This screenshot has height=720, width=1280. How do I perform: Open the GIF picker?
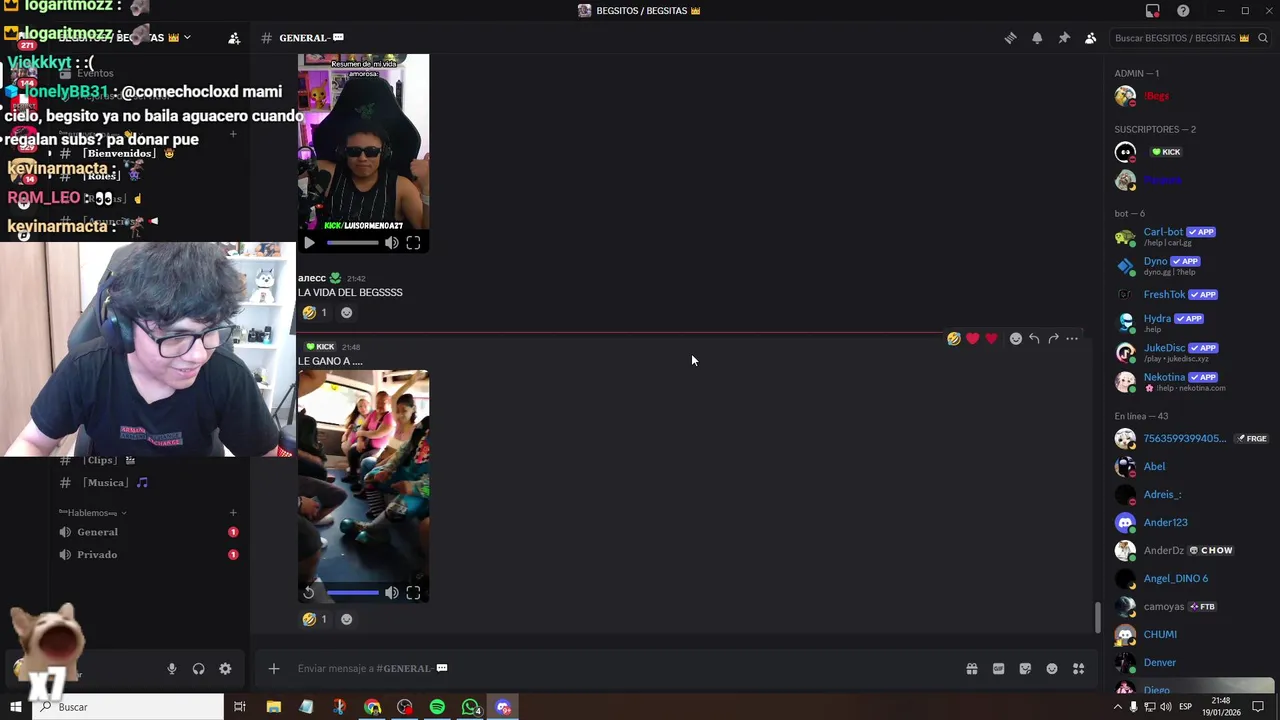click(998, 669)
